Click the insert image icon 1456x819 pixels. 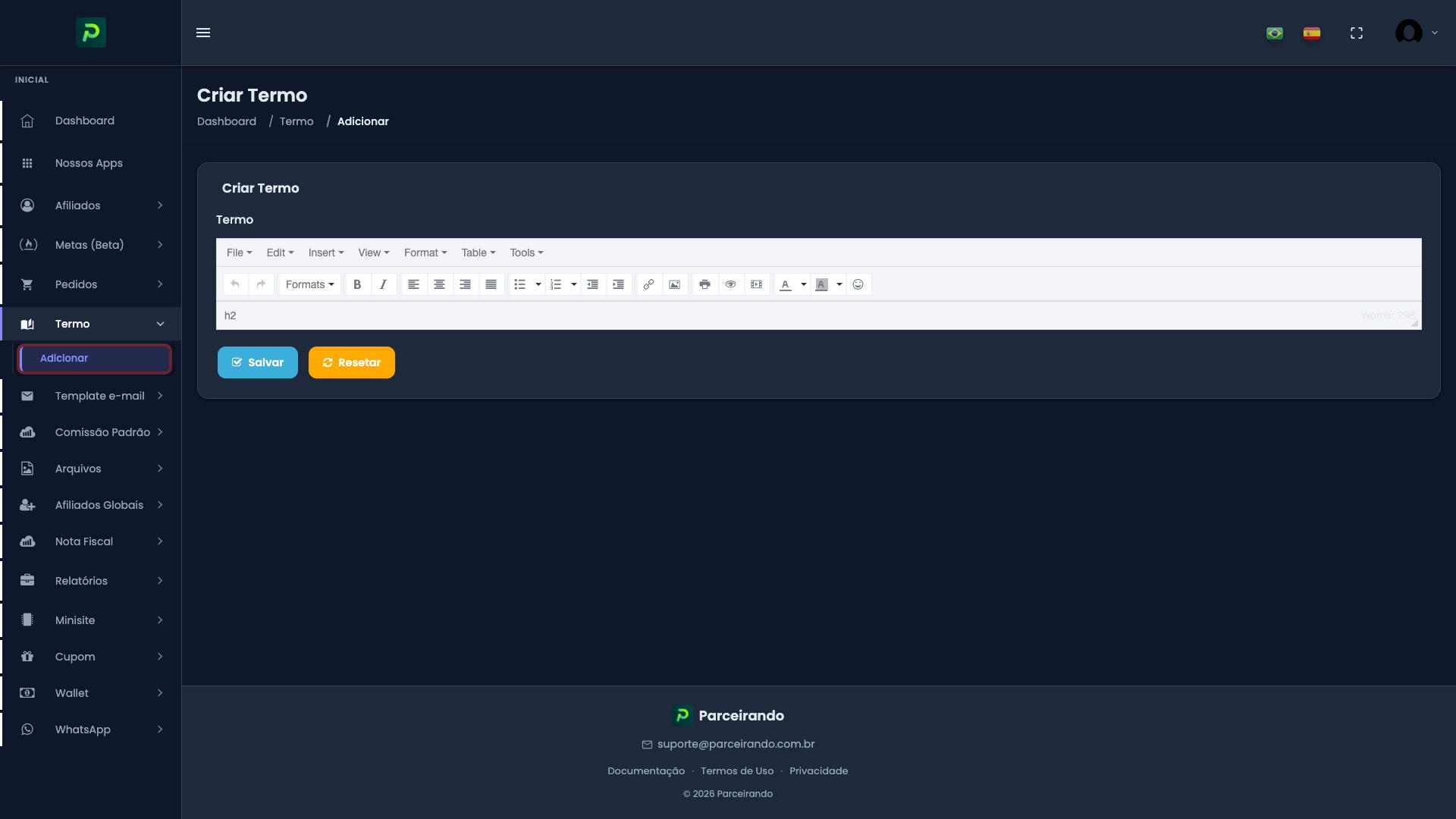point(674,284)
